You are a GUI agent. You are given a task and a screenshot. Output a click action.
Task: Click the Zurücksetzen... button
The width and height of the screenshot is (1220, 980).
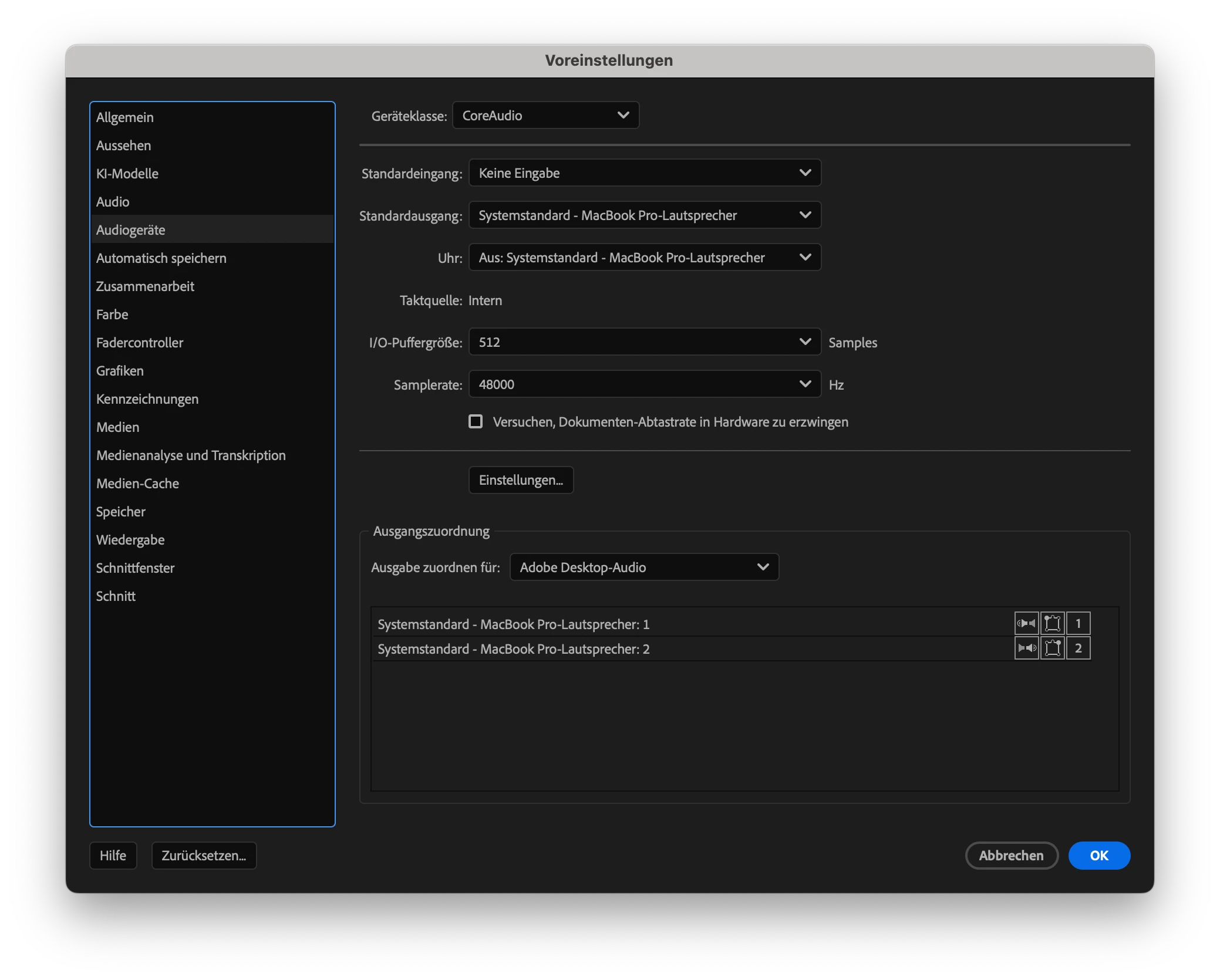coord(204,856)
